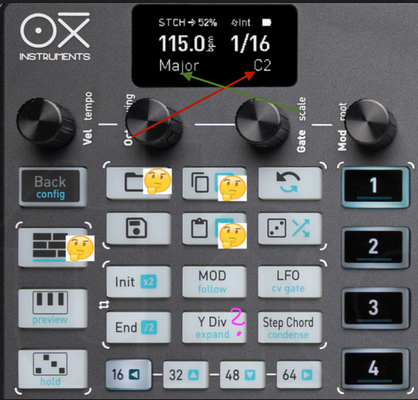This screenshot has height=400, width=418.
Task: Click the Vel tempo knob
Action: click(46, 123)
